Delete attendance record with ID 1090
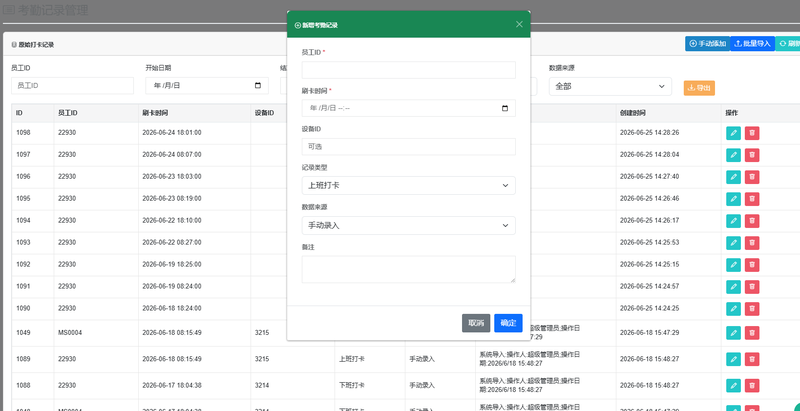Screen dimensions: 800x411 click(x=752, y=309)
